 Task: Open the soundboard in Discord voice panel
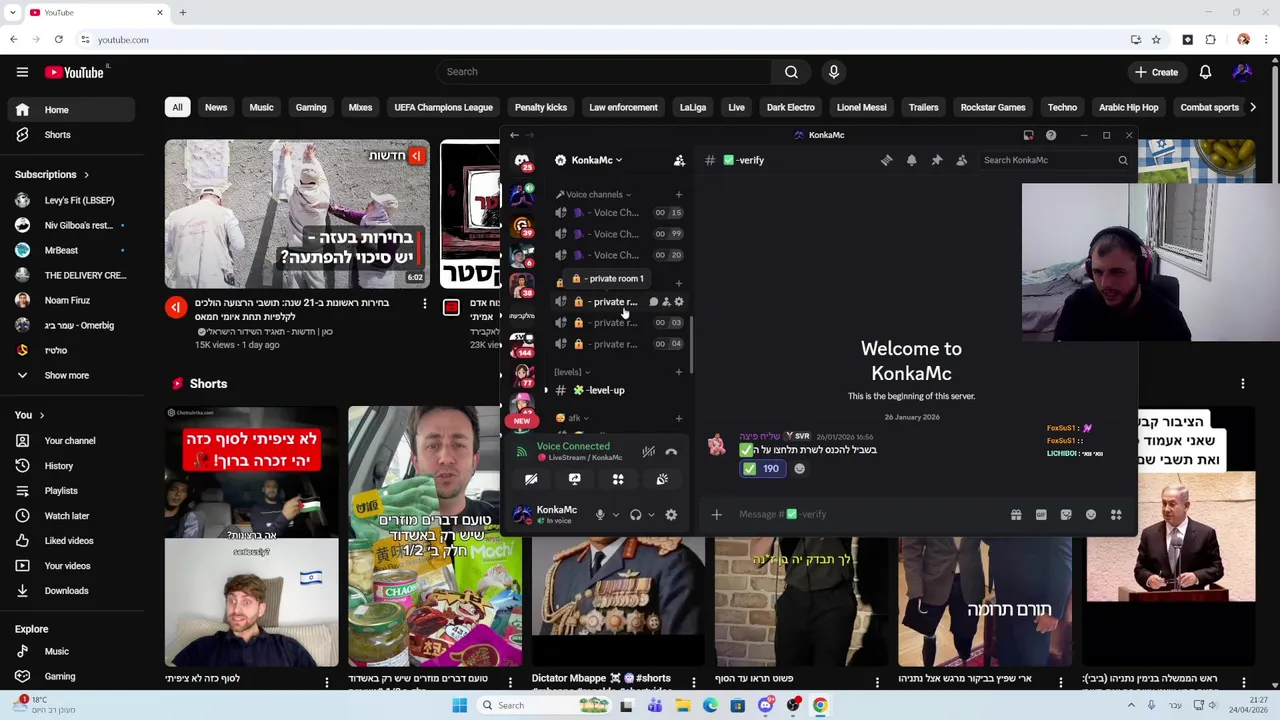point(662,480)
